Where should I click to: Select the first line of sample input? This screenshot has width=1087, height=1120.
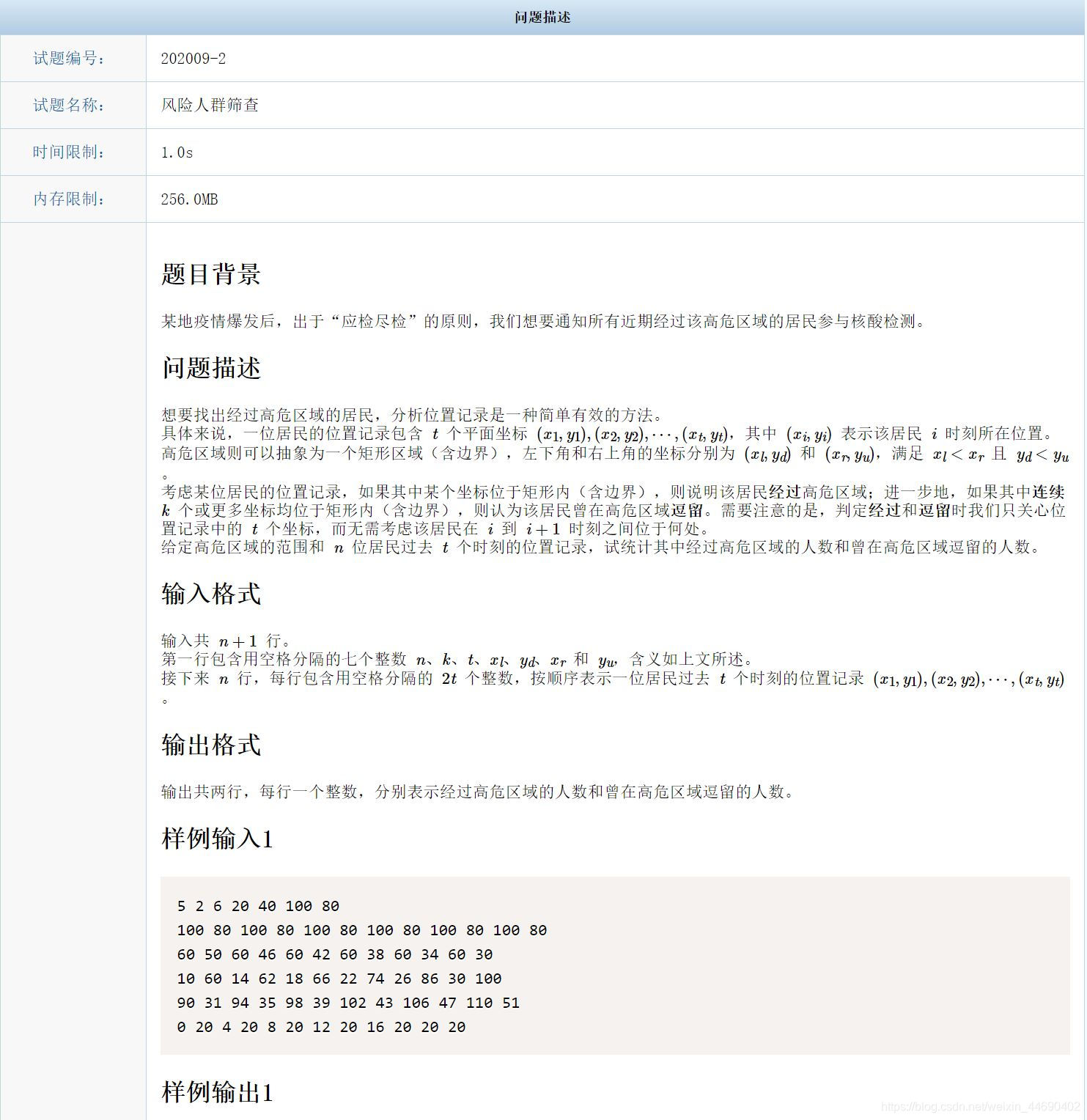(x=258, y=906)
